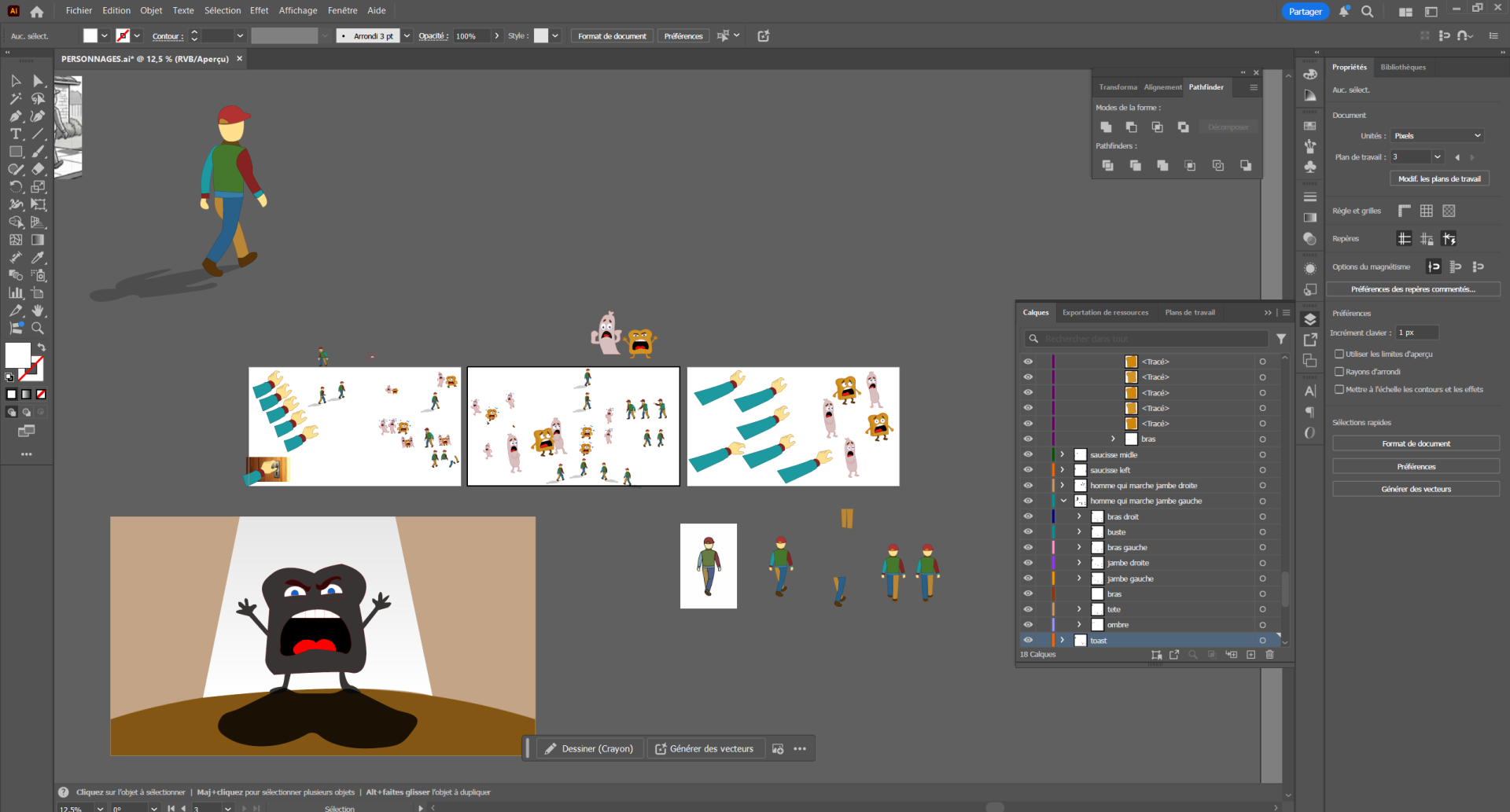
Task: Expand 'homme qui marche jambe droite' layer
Action: click(1063, 485)
